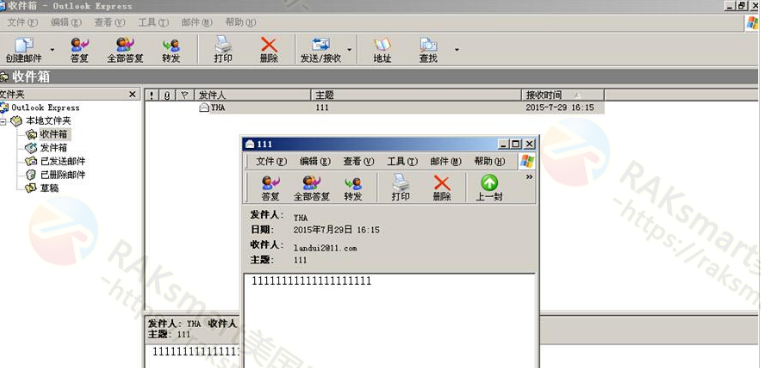Click 答复 (reply) in main toolbar
Viewport: 761px width, 368px height.
(80, 50)
